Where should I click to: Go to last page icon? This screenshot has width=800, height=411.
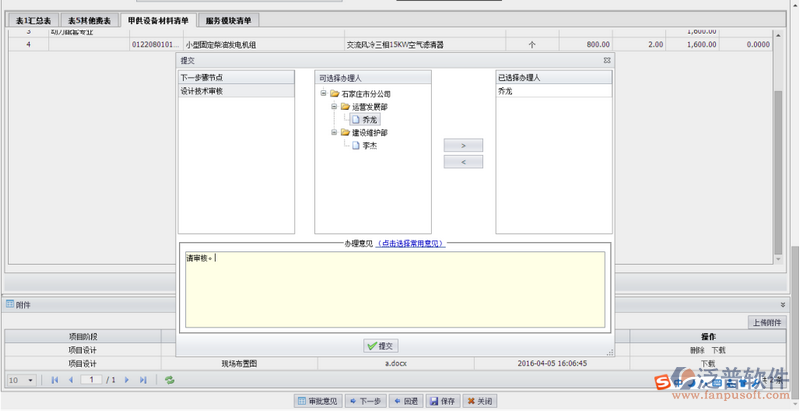[x=144, y=380]
